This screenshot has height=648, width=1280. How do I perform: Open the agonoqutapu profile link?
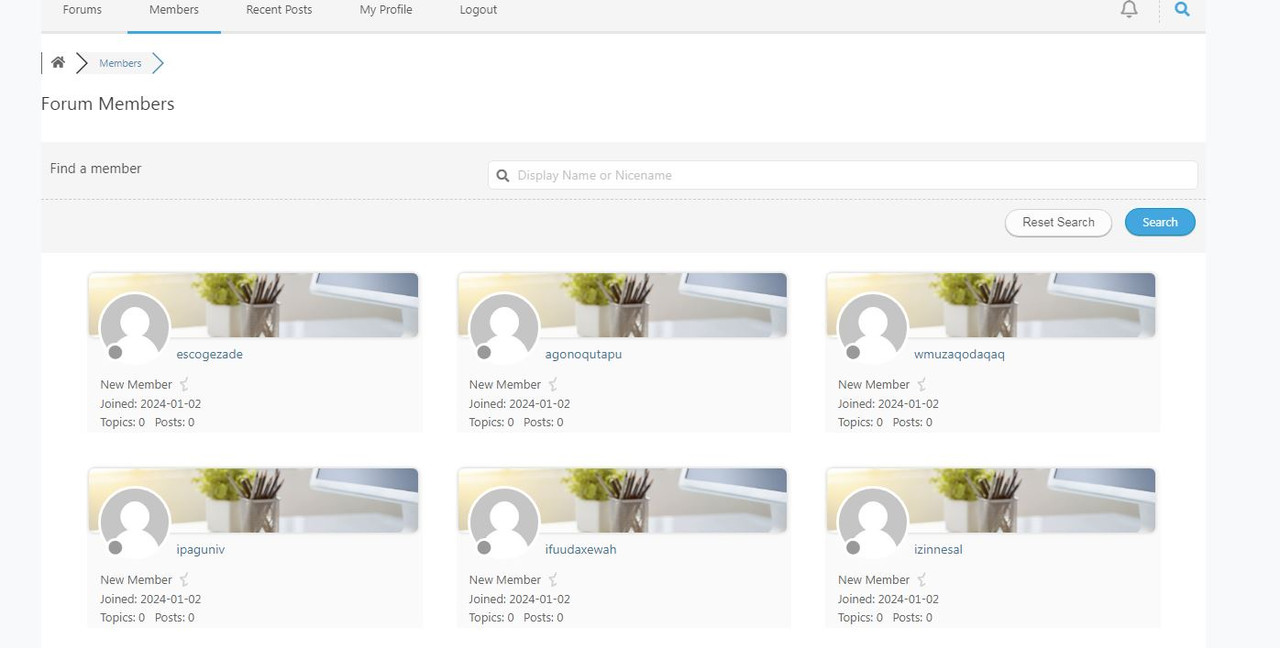point(583,354)
